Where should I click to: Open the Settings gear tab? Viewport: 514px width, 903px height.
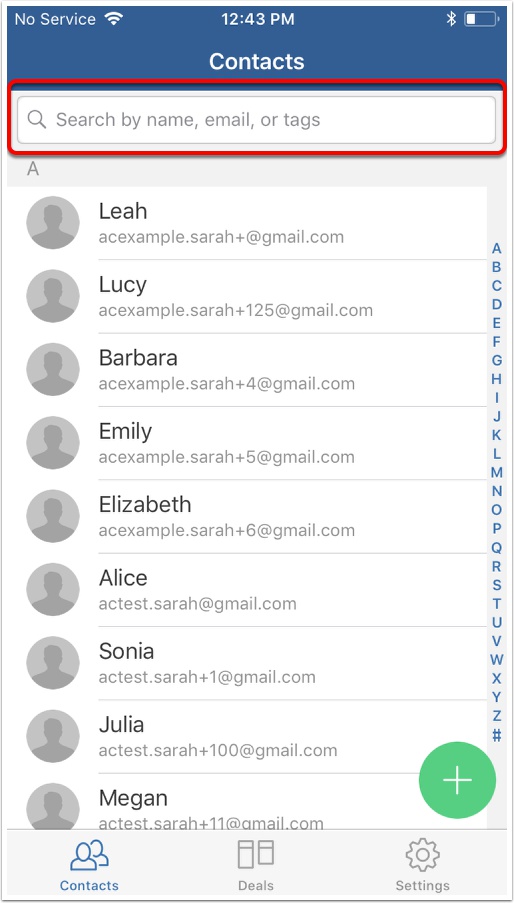tap(422, 865)
